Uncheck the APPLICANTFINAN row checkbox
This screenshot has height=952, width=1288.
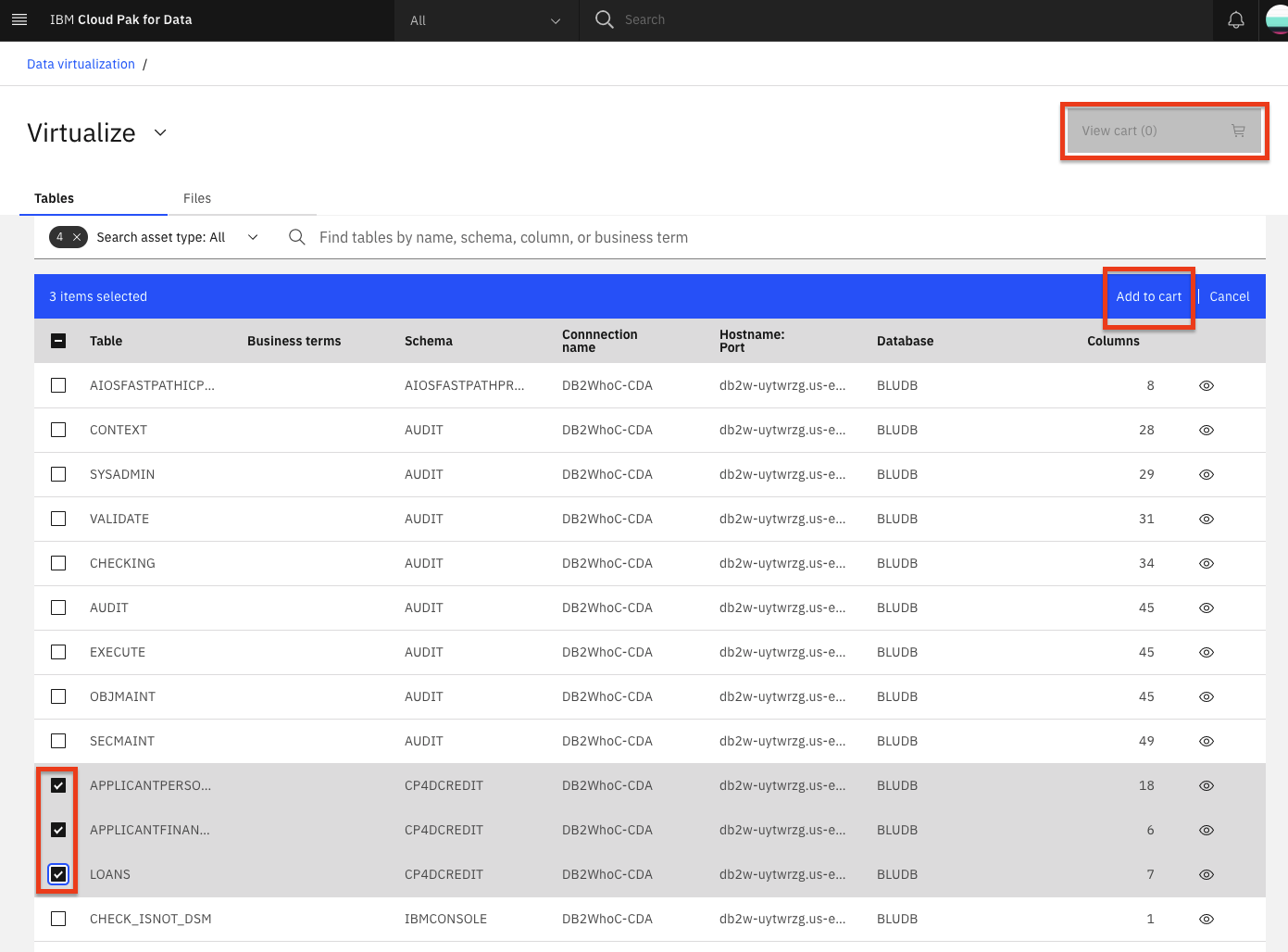click(x=58, y=830)
